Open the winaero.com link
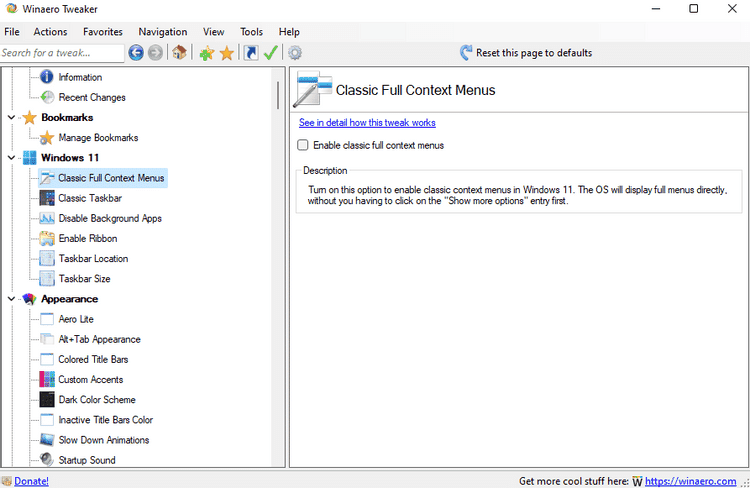 pyautogui.click(x=690, y=481)
